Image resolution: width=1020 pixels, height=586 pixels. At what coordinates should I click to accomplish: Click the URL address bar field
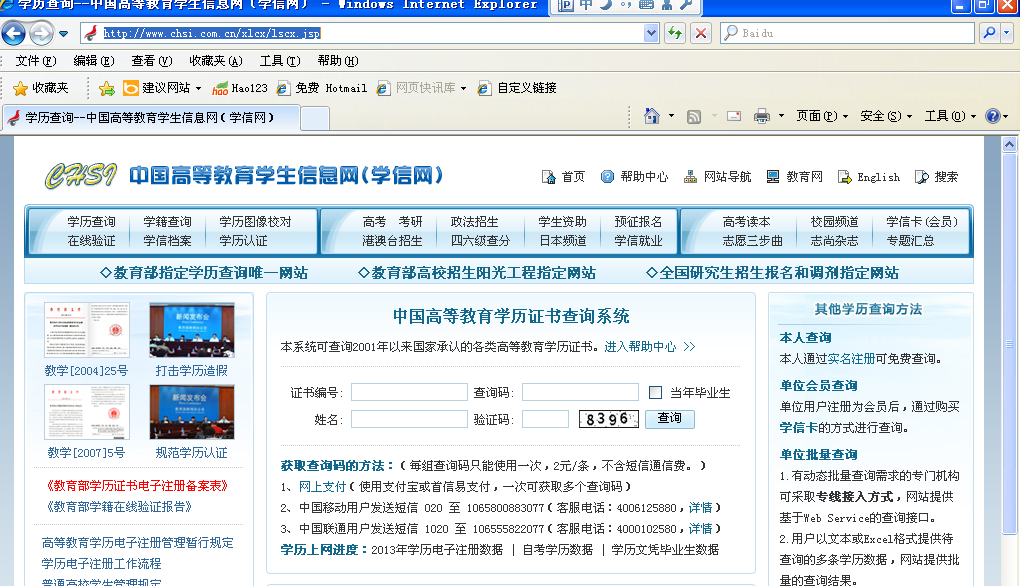[371, 33]
